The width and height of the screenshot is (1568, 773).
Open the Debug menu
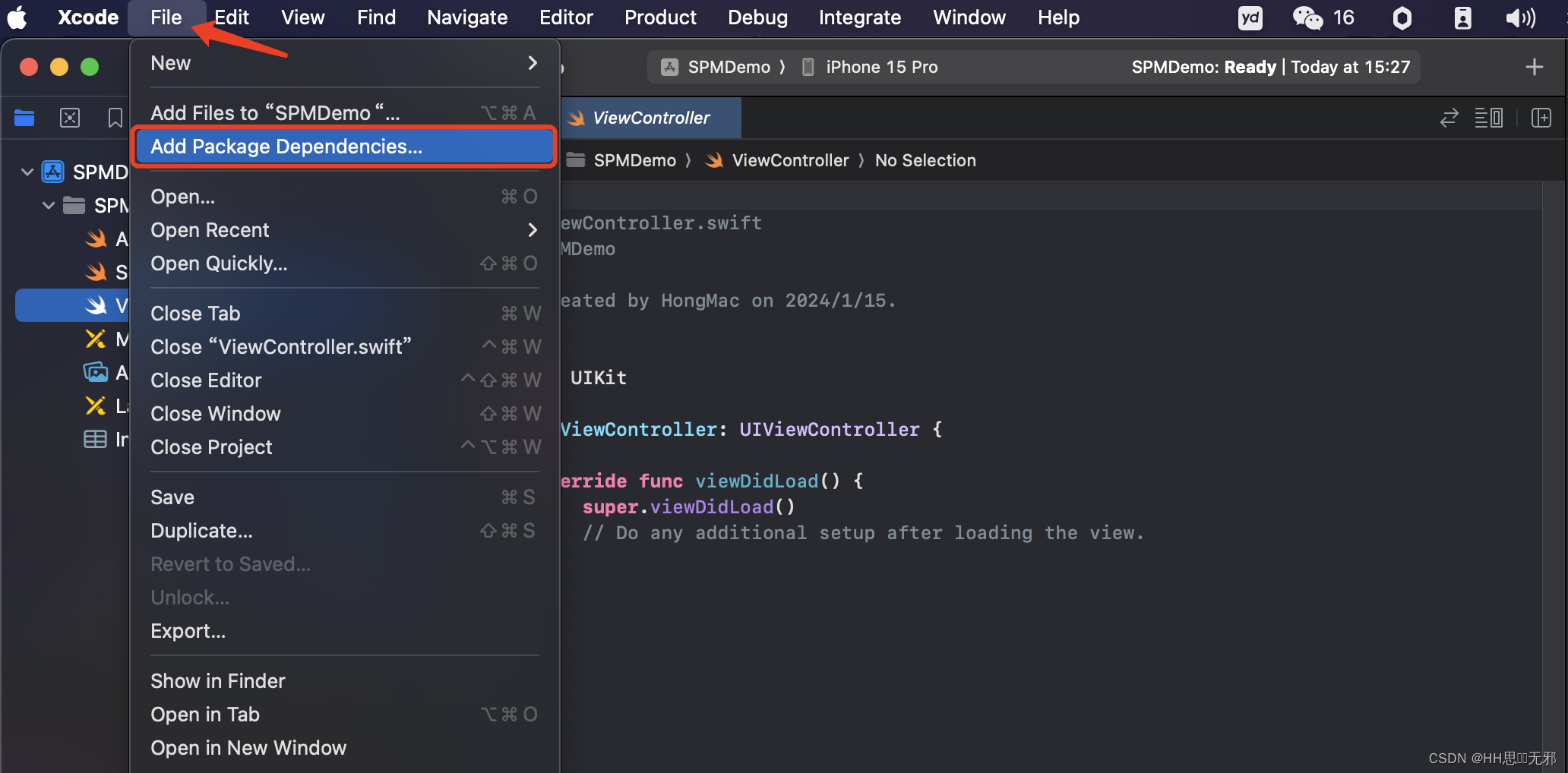tap(757, 17)
